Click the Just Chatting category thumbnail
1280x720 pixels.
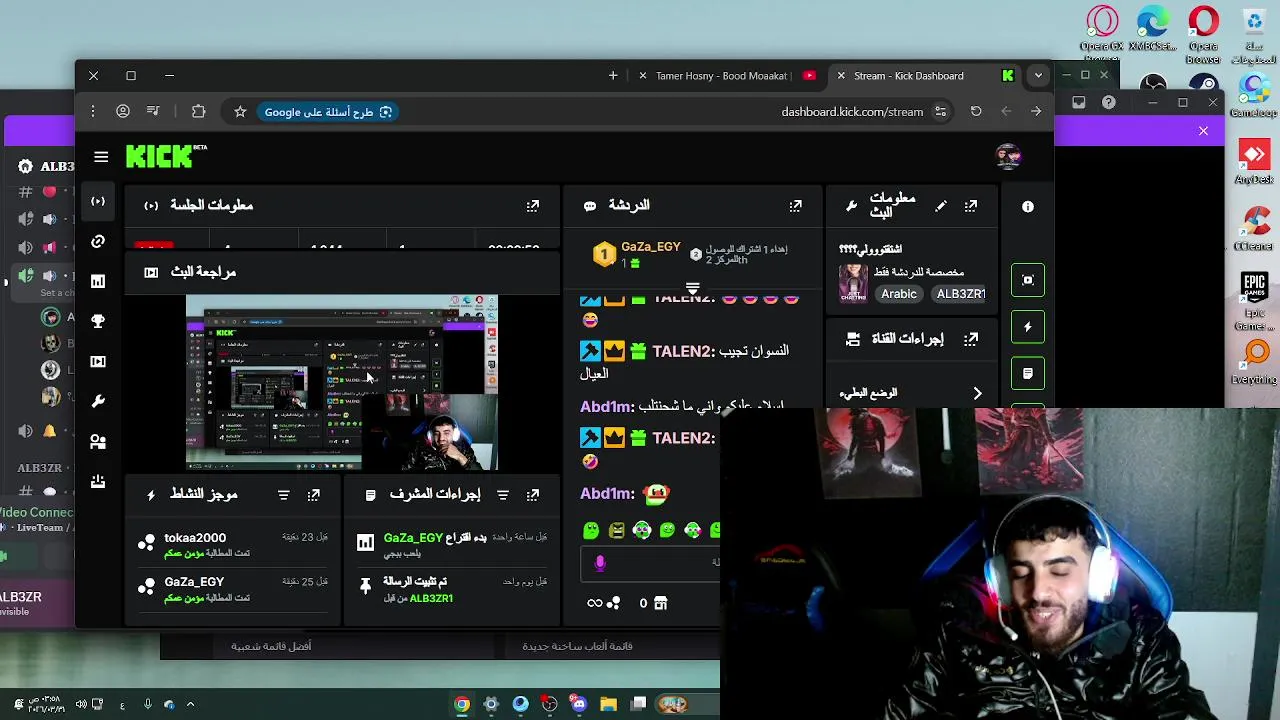[853, 284]
